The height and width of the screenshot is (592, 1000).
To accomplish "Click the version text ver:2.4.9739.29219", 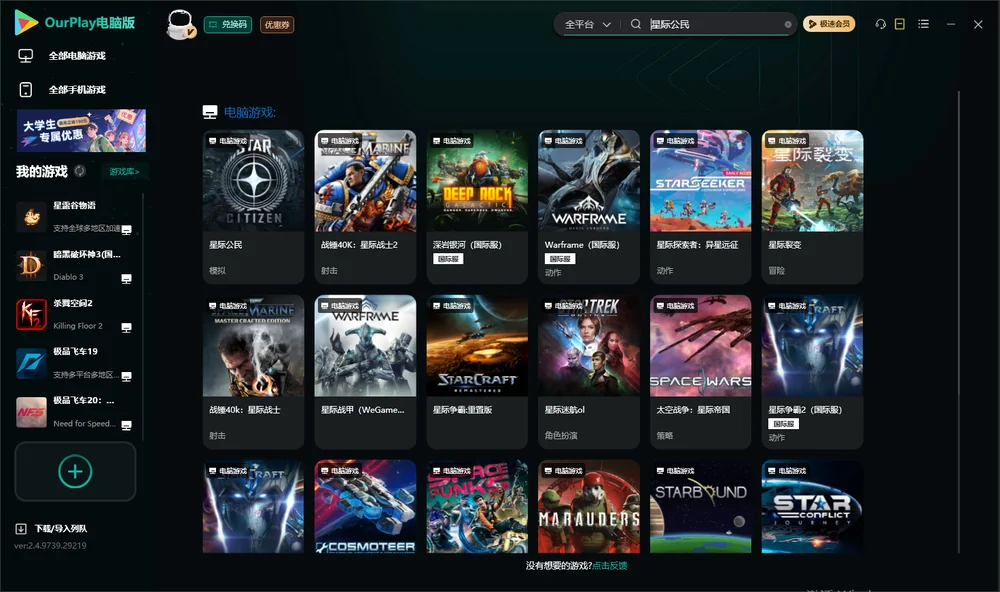I will [x=50, y=545].
